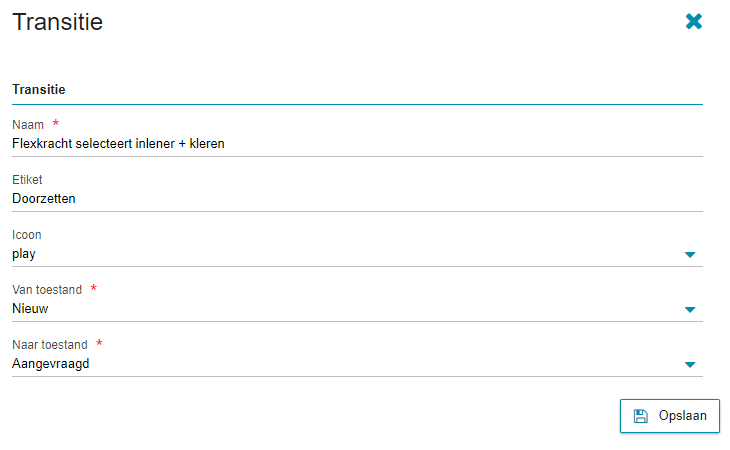Screen dimensions: 730x450
Task: Click the red asterisk beside Naar toestand
Action: 99,344
